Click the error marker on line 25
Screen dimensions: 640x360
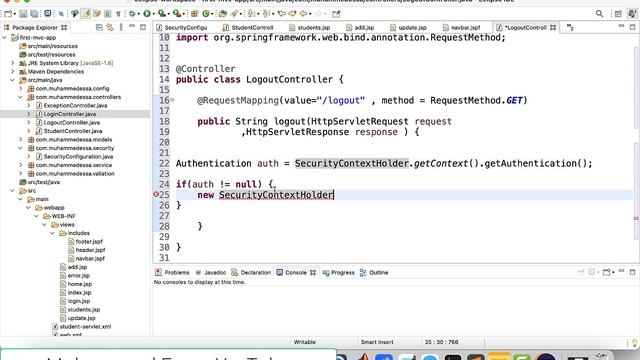(x=156, y=195)
